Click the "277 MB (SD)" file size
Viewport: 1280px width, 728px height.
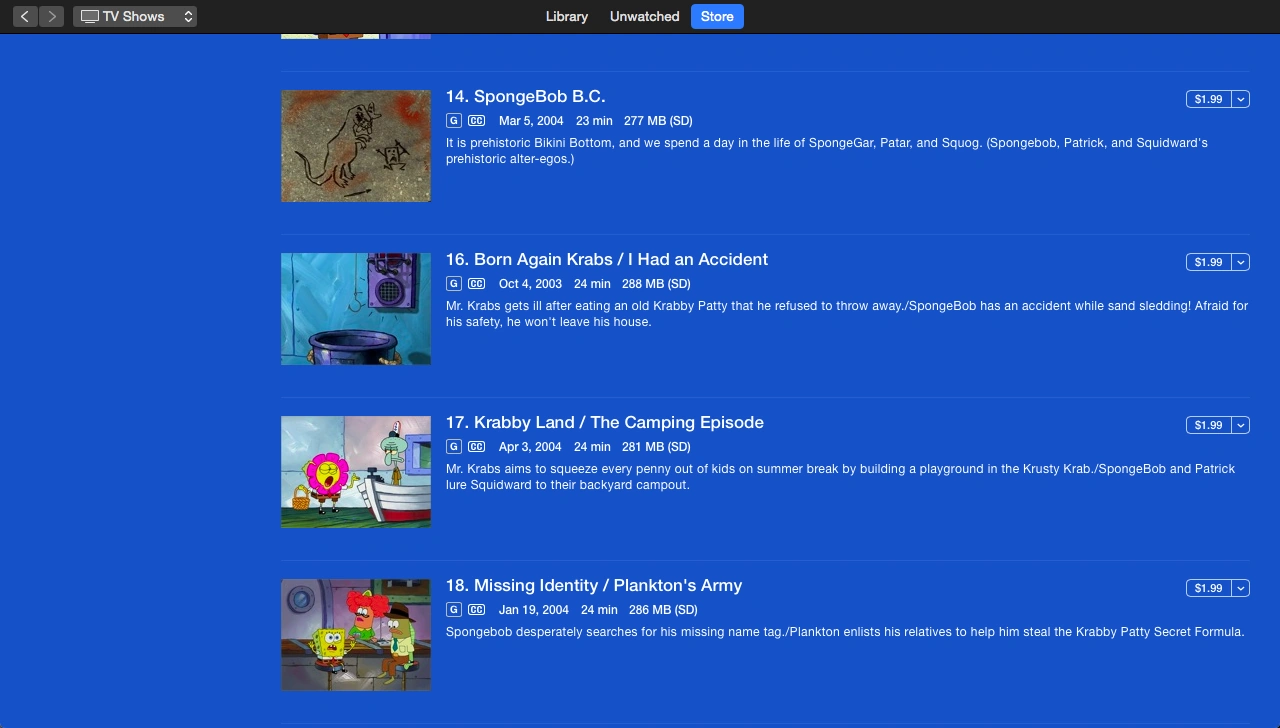658,121
